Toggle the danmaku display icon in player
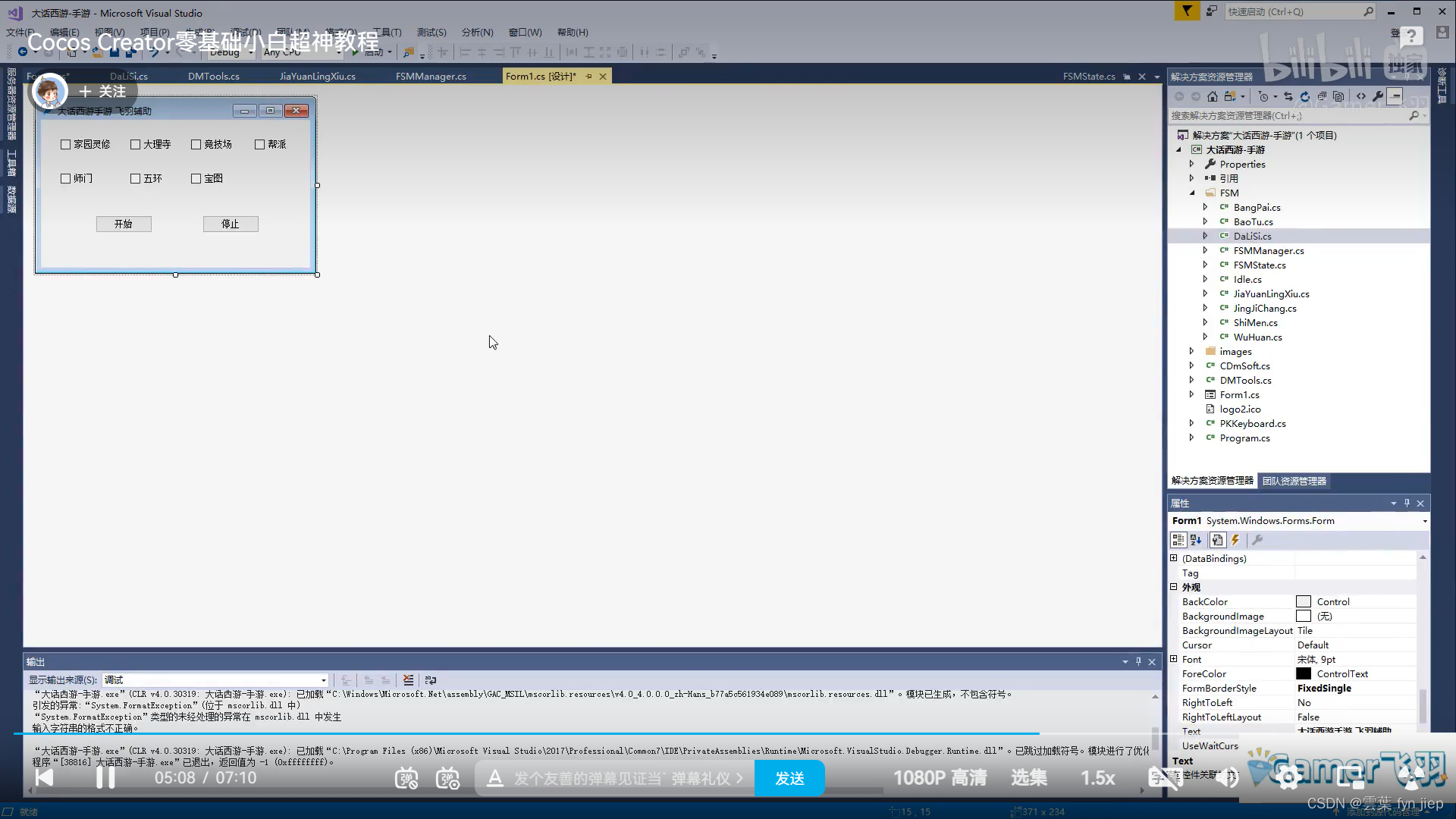Image resolution: width=1456 pixels, height=819 pixels. pos(406,778)
